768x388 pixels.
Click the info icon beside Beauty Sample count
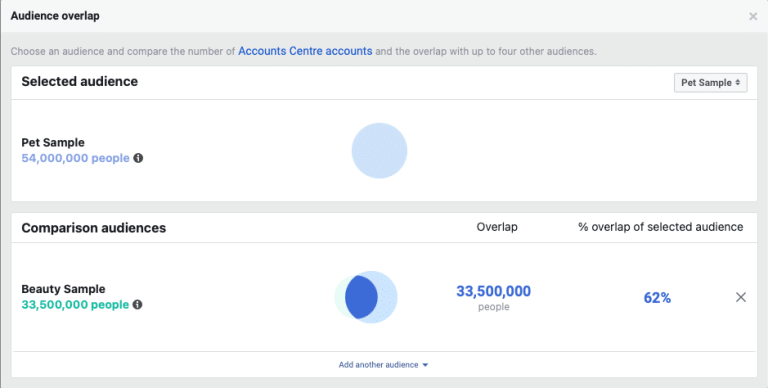pyautogui.click(x=138, y=305)
